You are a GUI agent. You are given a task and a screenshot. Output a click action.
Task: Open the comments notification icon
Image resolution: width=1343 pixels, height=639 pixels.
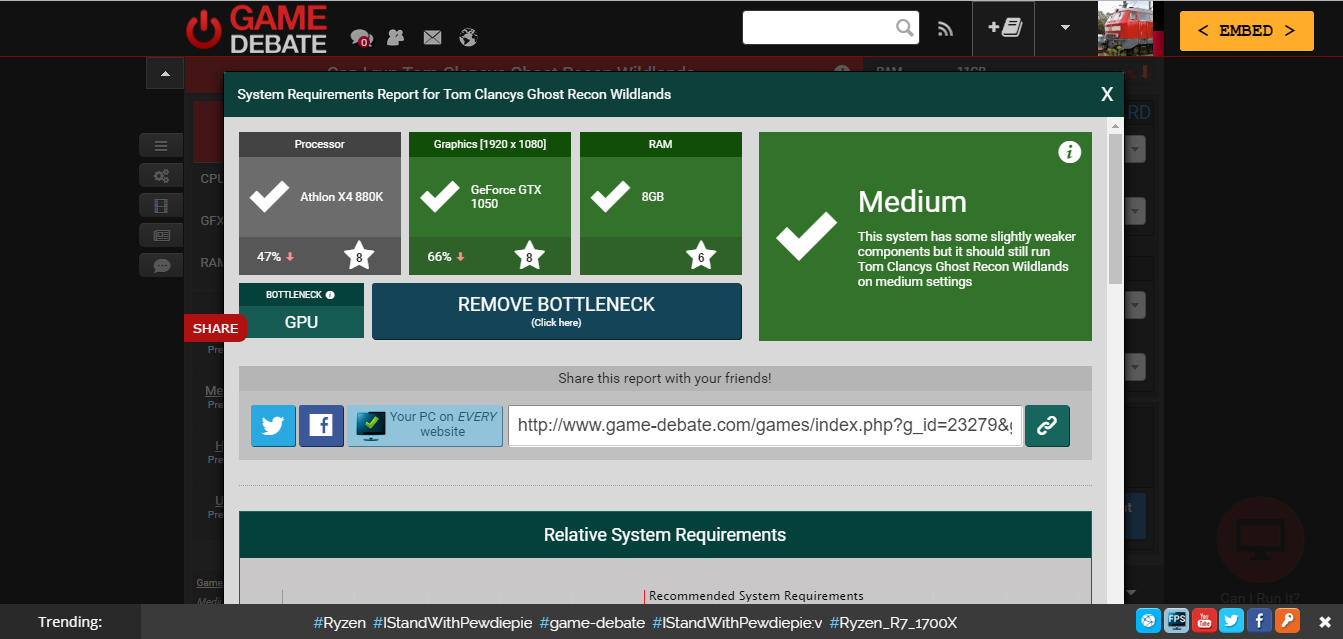(361, 38)
